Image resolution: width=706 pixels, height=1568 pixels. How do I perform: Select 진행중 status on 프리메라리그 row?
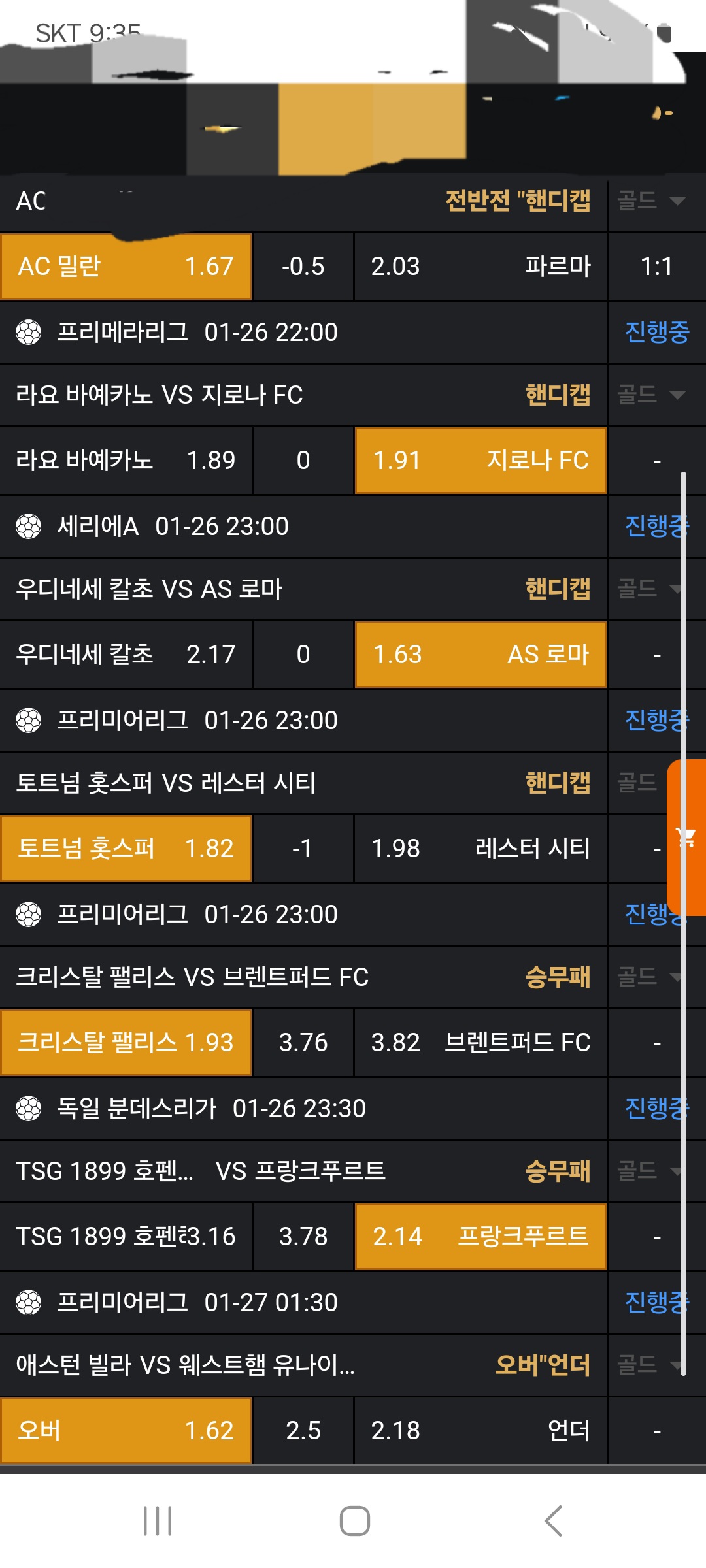coord(657,333)
